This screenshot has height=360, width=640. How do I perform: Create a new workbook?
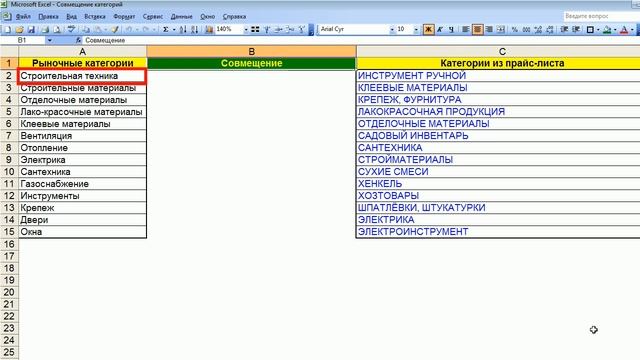(7, 29)
